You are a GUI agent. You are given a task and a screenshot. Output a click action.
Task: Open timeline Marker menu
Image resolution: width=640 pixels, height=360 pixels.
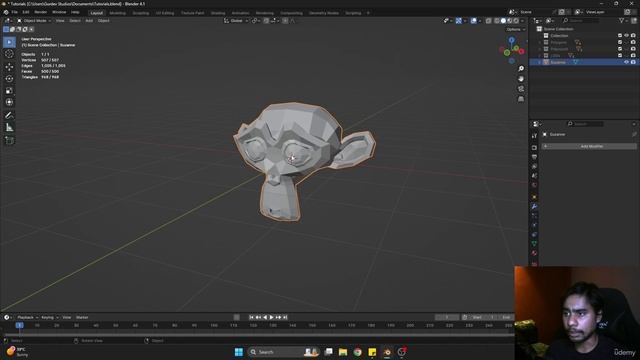pos(82,317)
